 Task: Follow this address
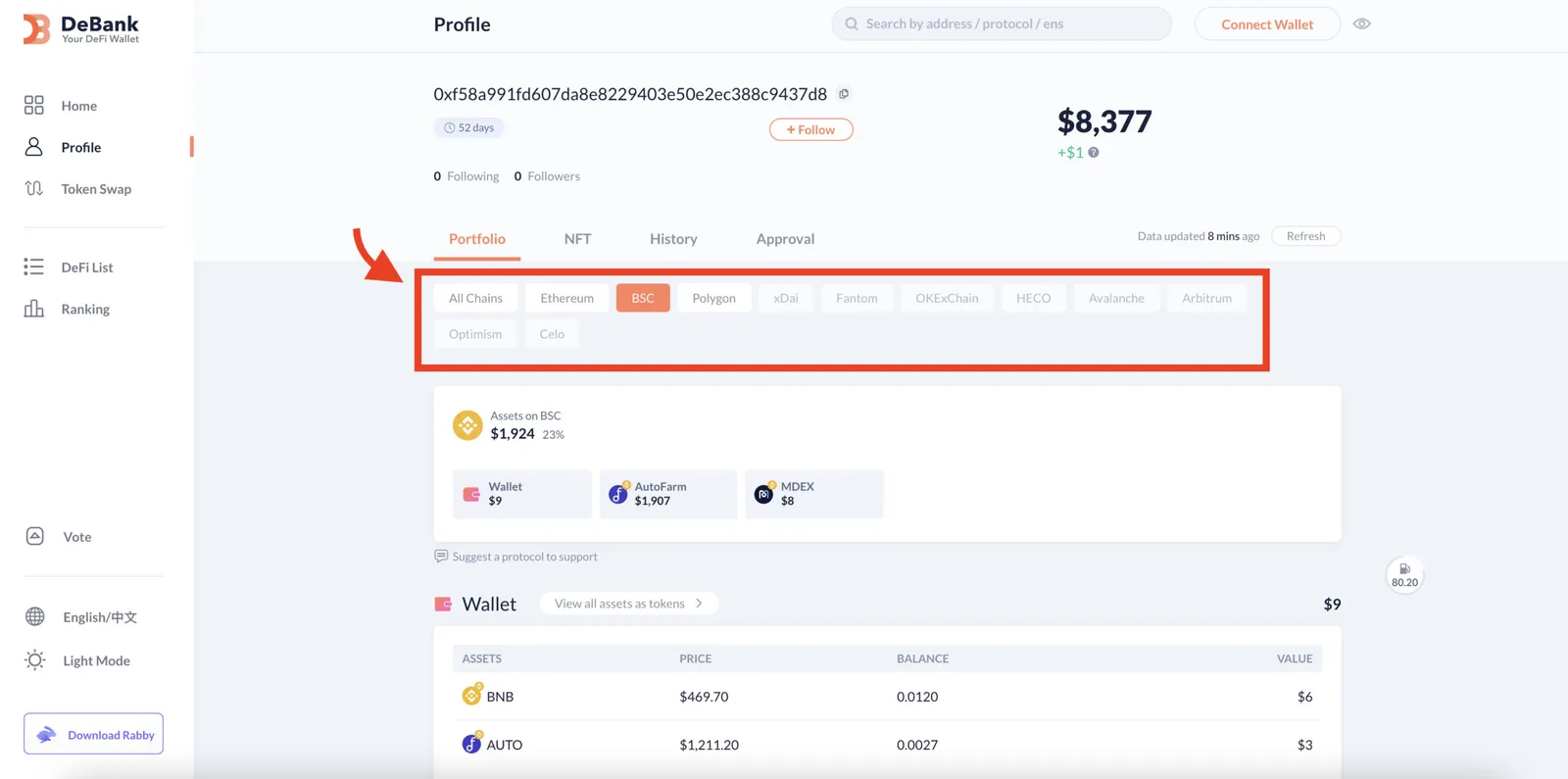tap(810, 129)
